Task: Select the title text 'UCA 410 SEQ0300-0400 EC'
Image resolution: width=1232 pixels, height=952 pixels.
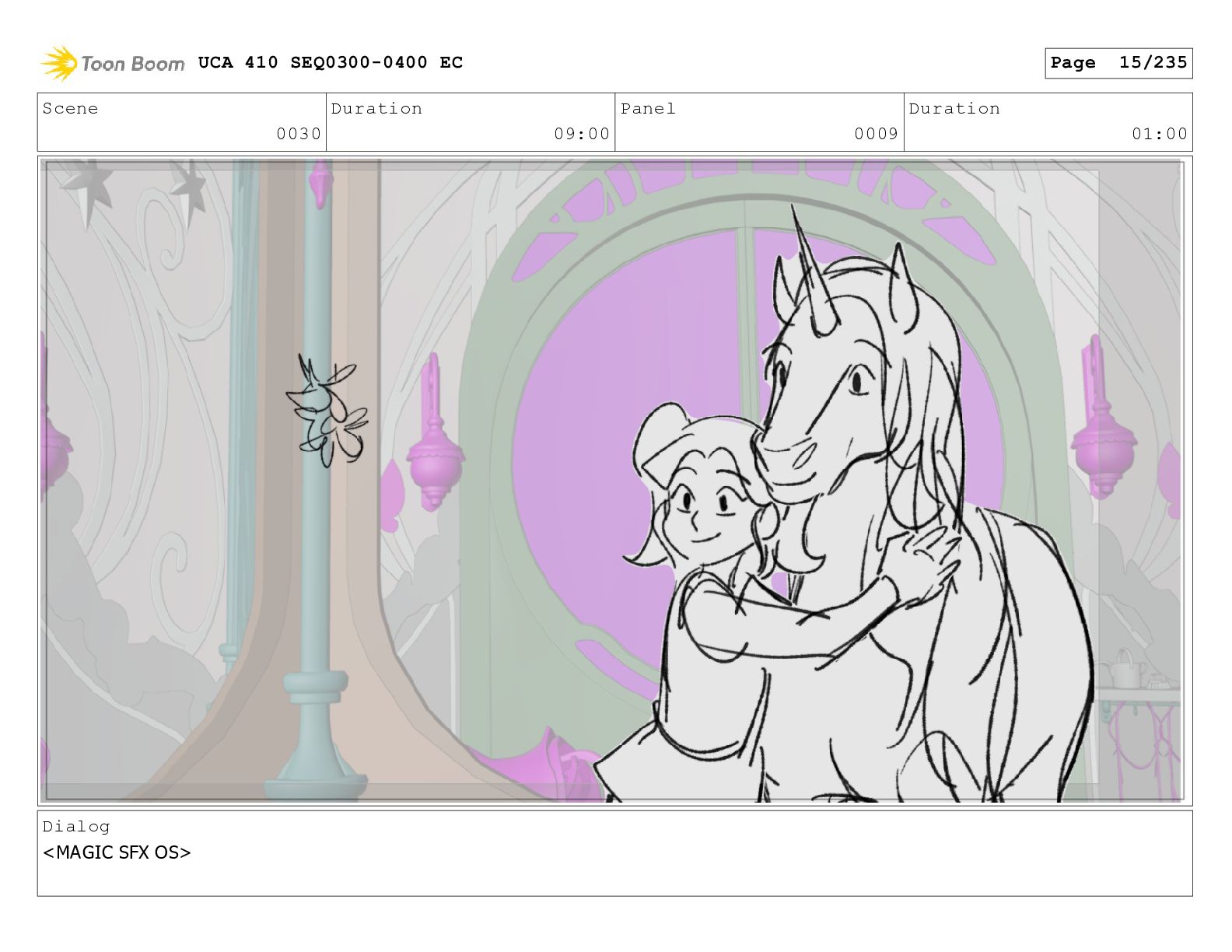Action: (x=331, y=62)
